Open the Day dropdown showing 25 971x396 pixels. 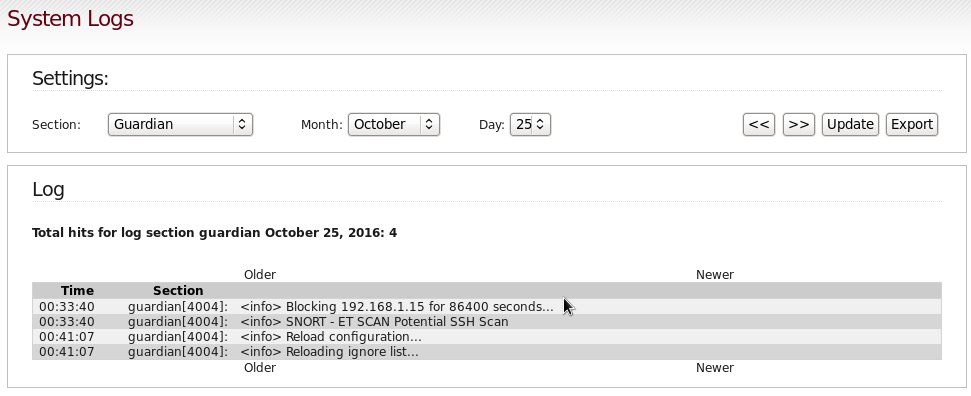click(530, 125)
